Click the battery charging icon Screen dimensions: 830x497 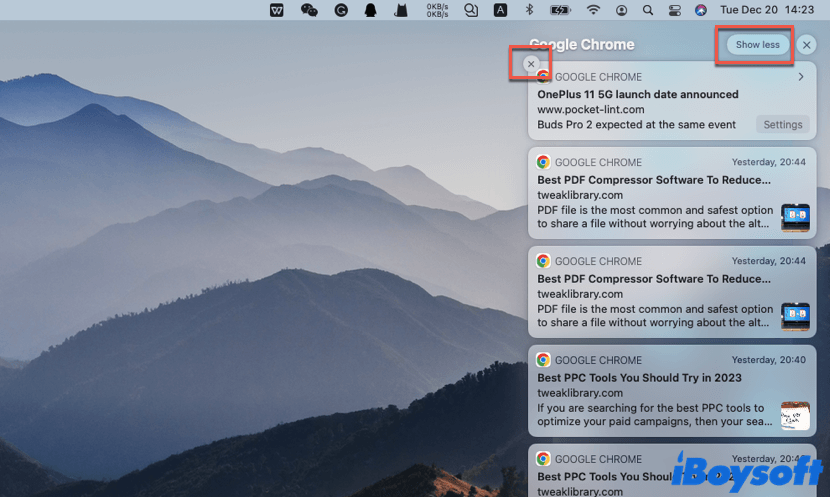560,10
